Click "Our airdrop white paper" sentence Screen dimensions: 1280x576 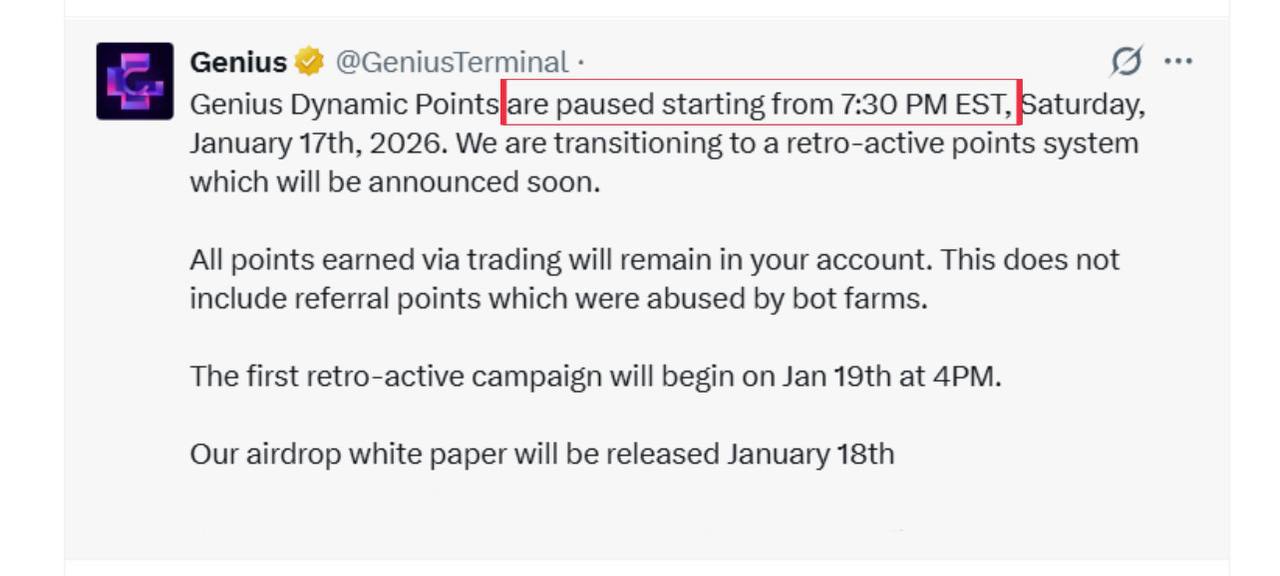pyautogui.click(x=350, y=454)
